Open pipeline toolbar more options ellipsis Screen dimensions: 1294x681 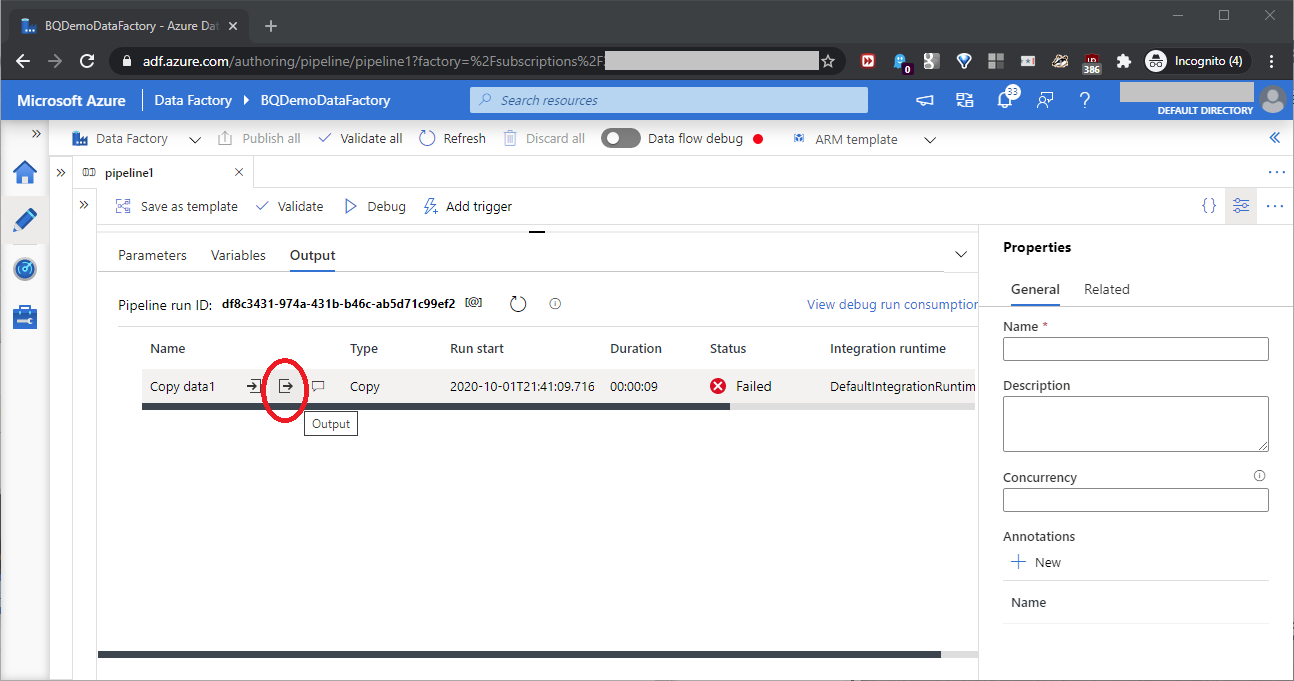1274,206
